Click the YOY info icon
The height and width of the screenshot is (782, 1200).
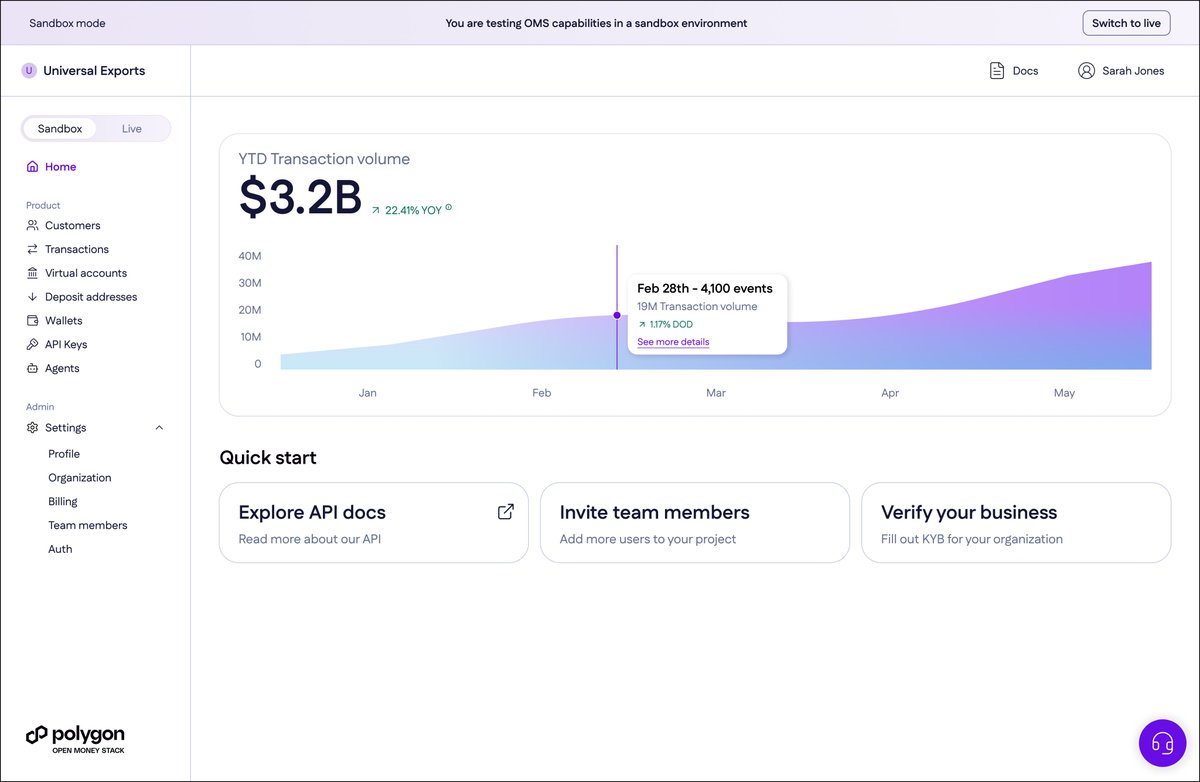click(448, 208)
